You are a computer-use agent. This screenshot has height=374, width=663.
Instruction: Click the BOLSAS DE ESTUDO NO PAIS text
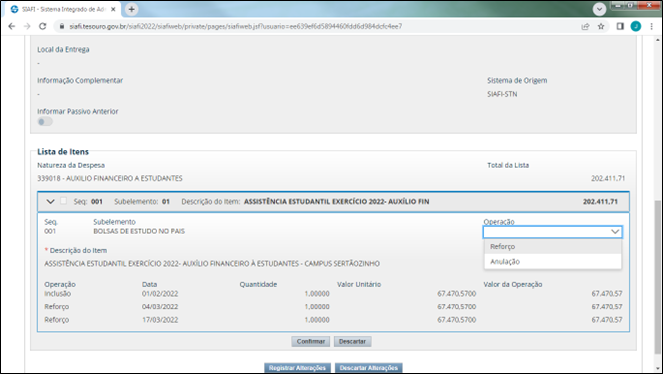tap(139, 231)
